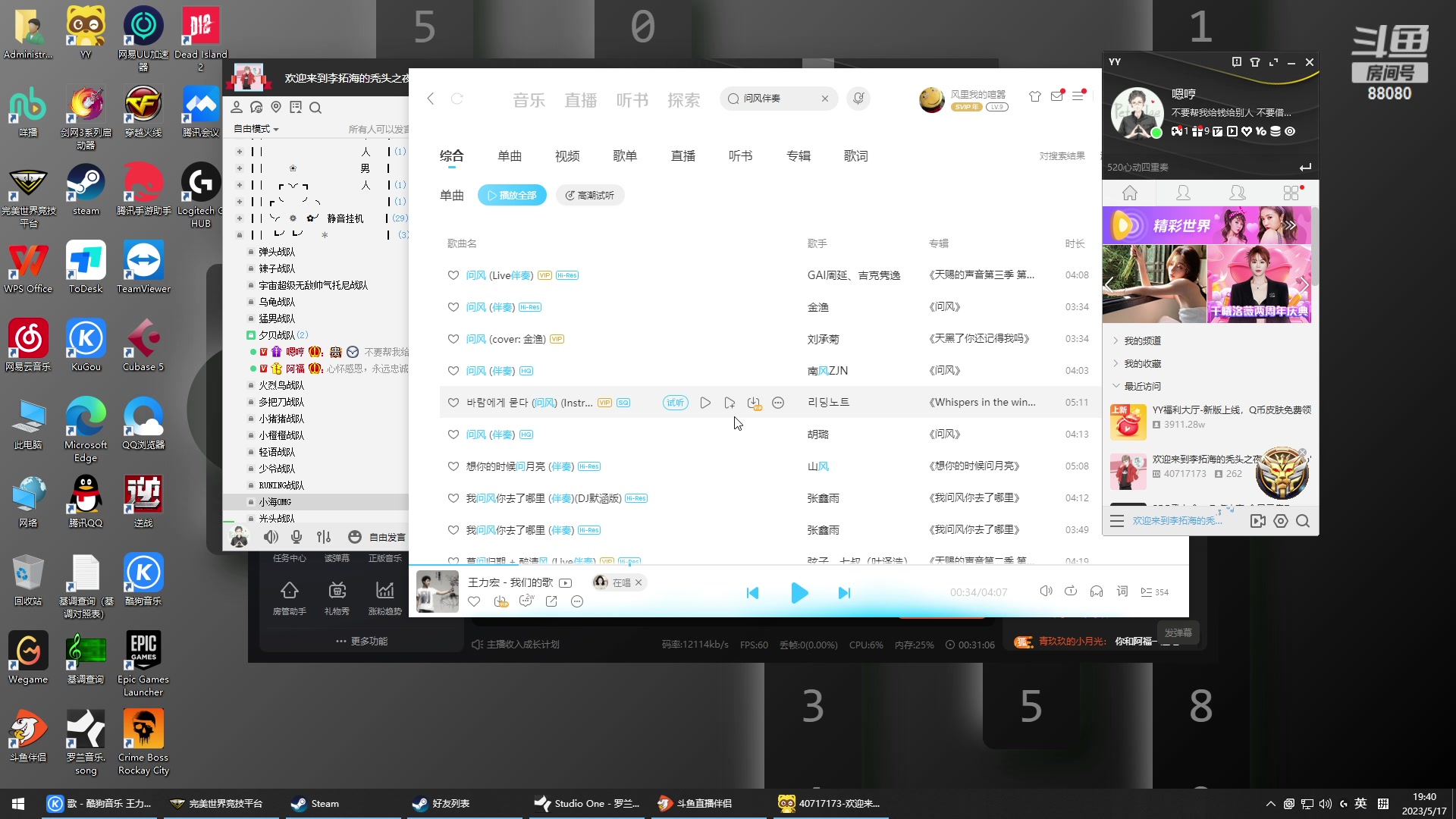The height and width of the screenshot is (819, 1456).
Task: Preview the highlighted track with 试听
Action: (x=675, y=403)
